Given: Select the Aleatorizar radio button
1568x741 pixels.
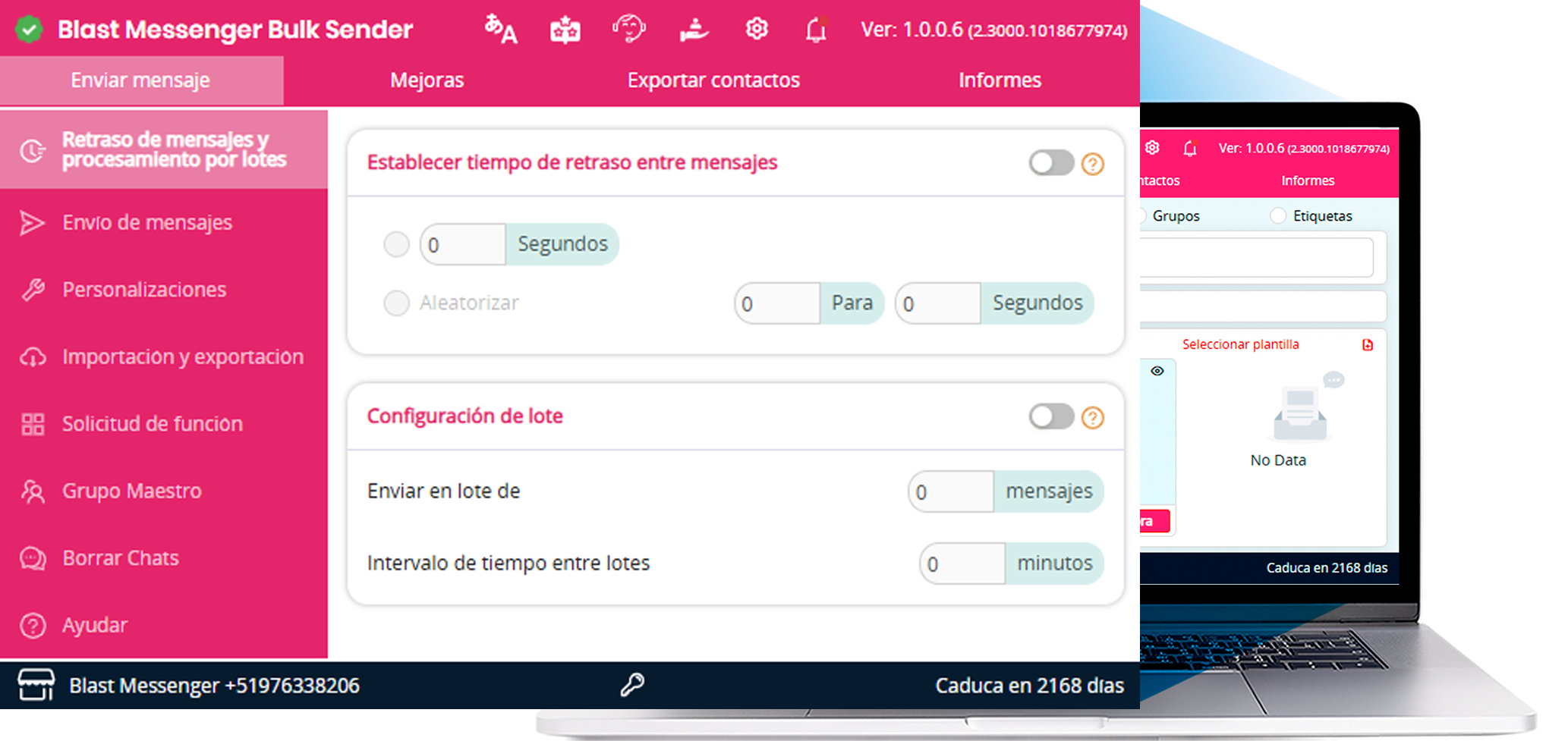Looking at the screenshot, I should [x=396, y=303].
